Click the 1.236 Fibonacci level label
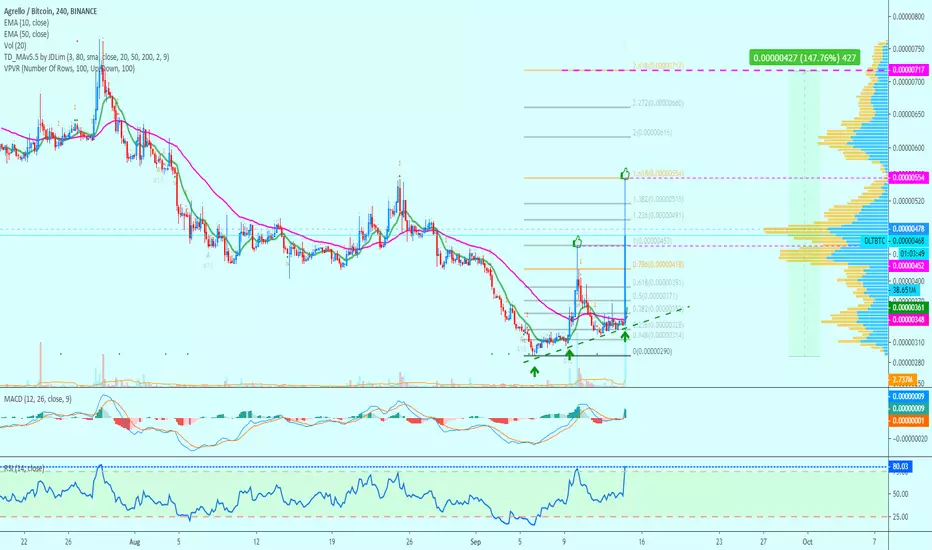The image size is (932, 550). 658,215
